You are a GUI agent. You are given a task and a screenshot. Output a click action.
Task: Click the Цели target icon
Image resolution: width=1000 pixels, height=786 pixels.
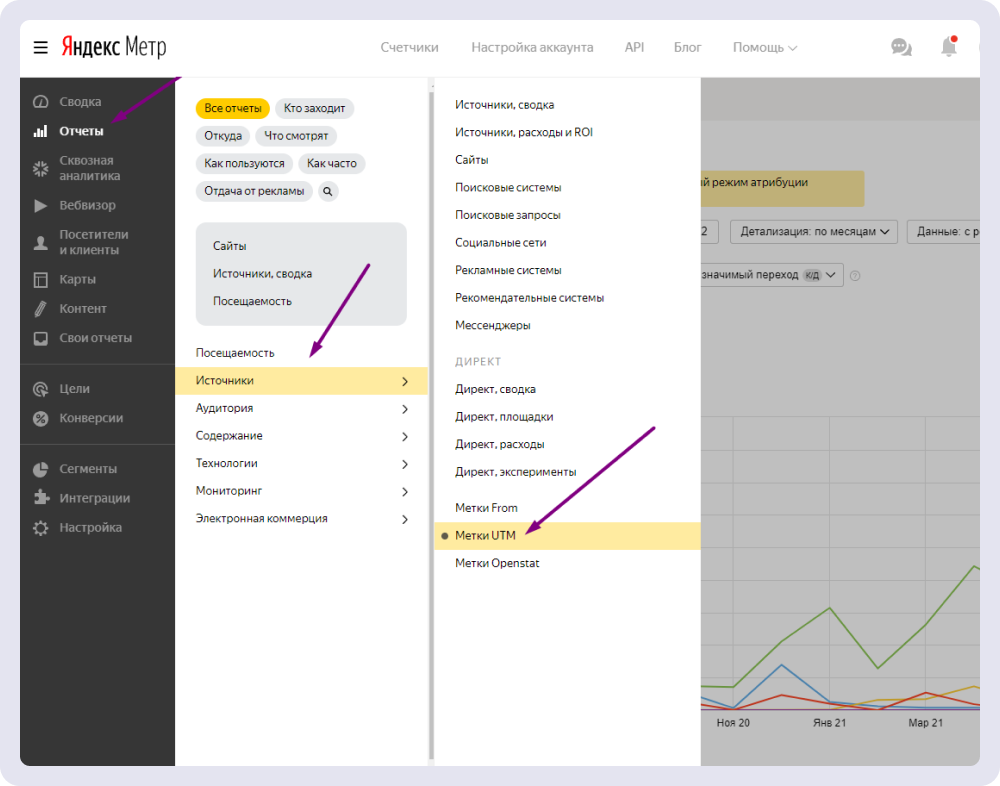pos(40,389)
